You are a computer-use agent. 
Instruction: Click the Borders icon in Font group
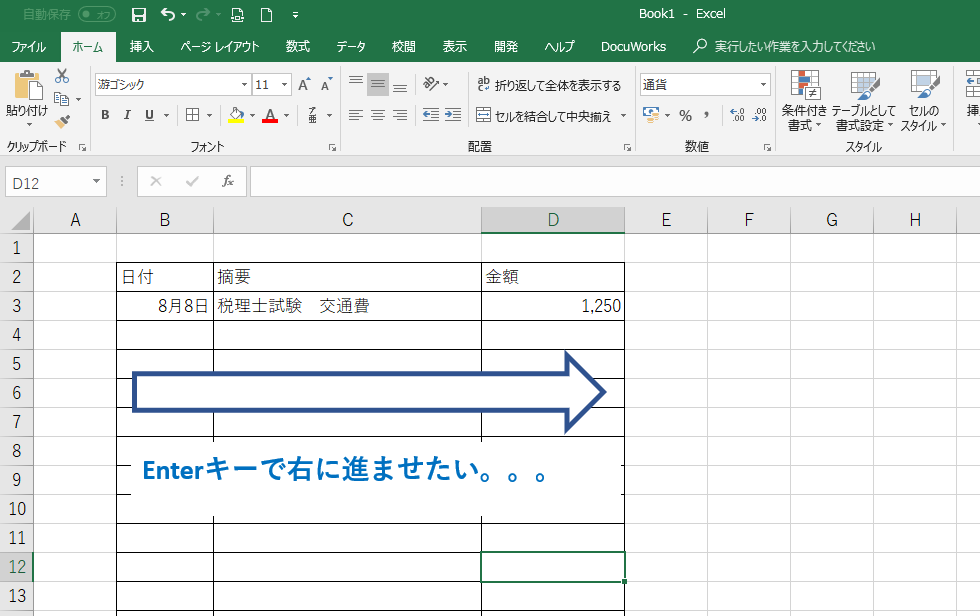(193, 115)
